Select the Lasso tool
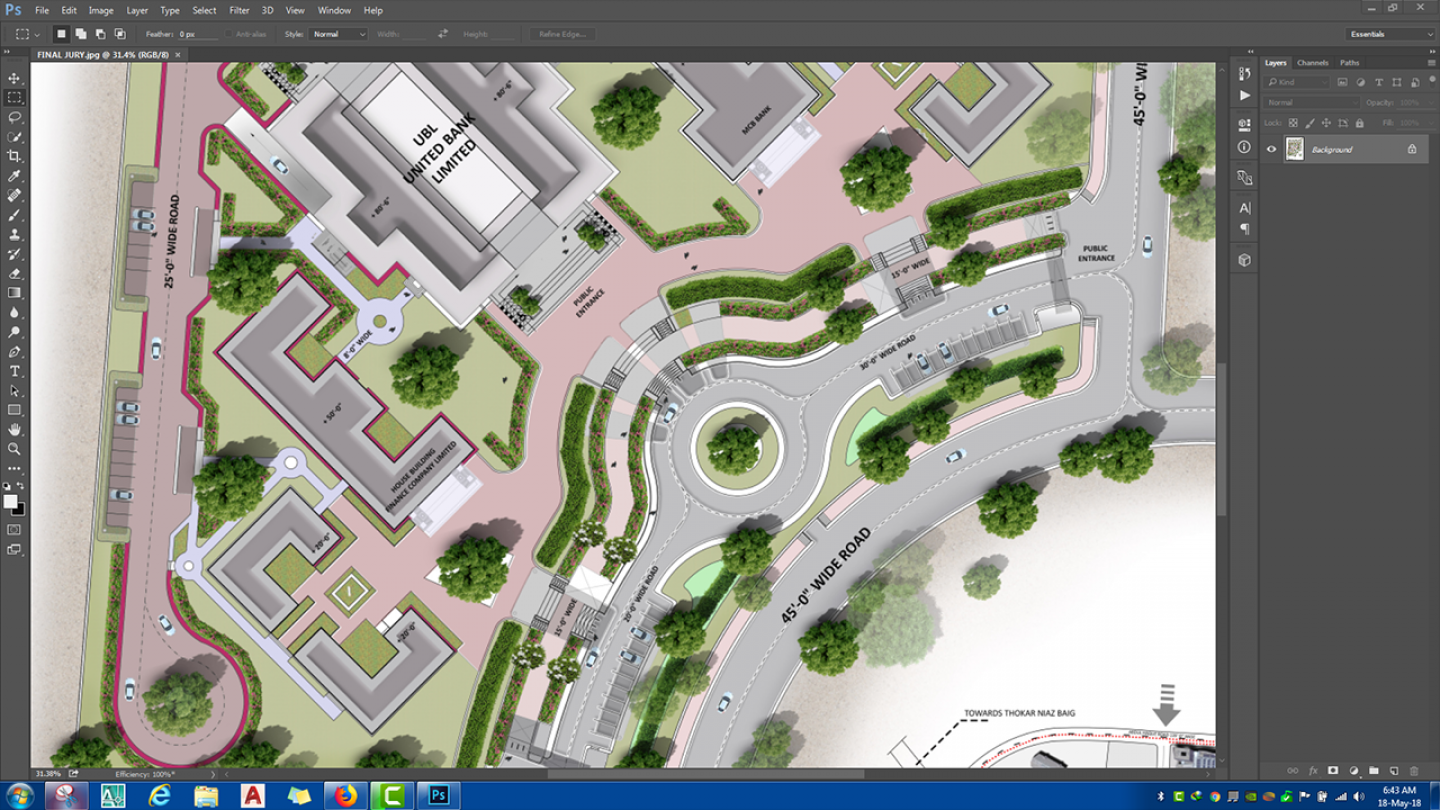The image size is (1440, 810). click(14, 117)
